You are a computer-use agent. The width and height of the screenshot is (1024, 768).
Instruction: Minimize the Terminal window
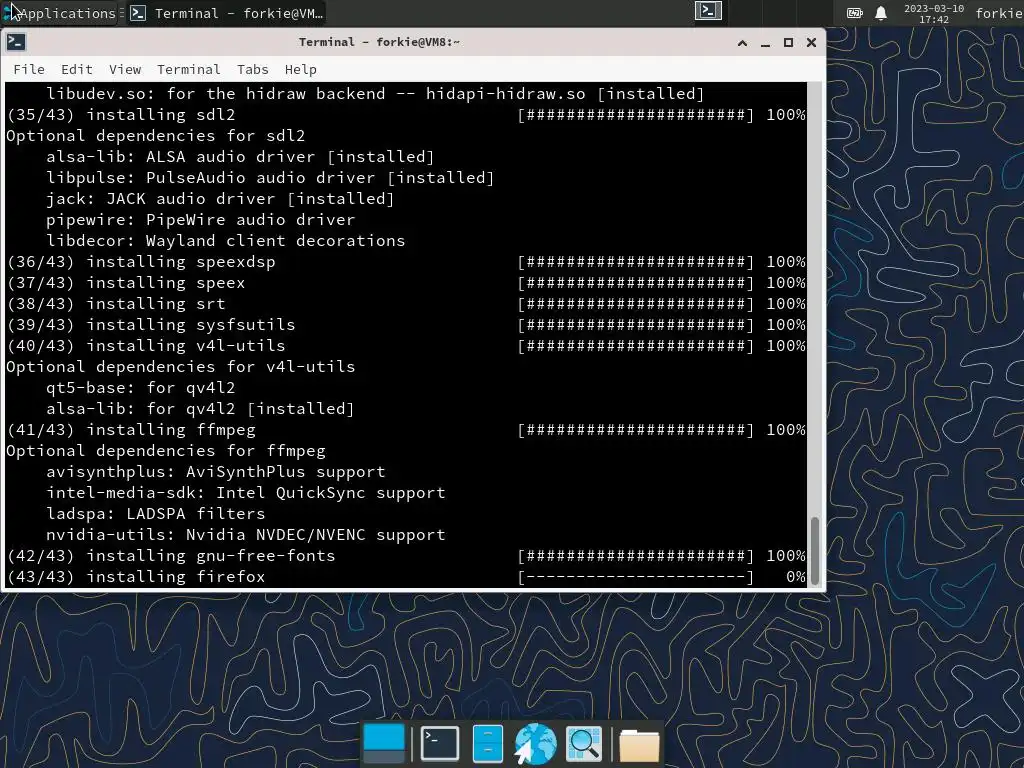click(x=765, y=42)
